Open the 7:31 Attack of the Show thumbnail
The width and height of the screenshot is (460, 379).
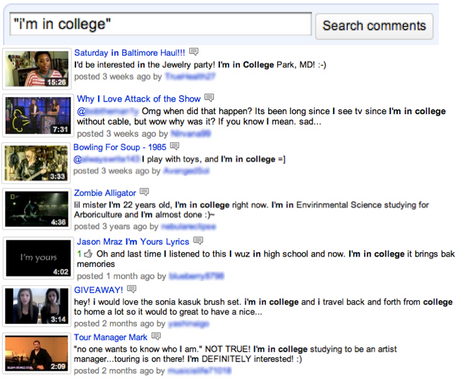tap(38, 116)
